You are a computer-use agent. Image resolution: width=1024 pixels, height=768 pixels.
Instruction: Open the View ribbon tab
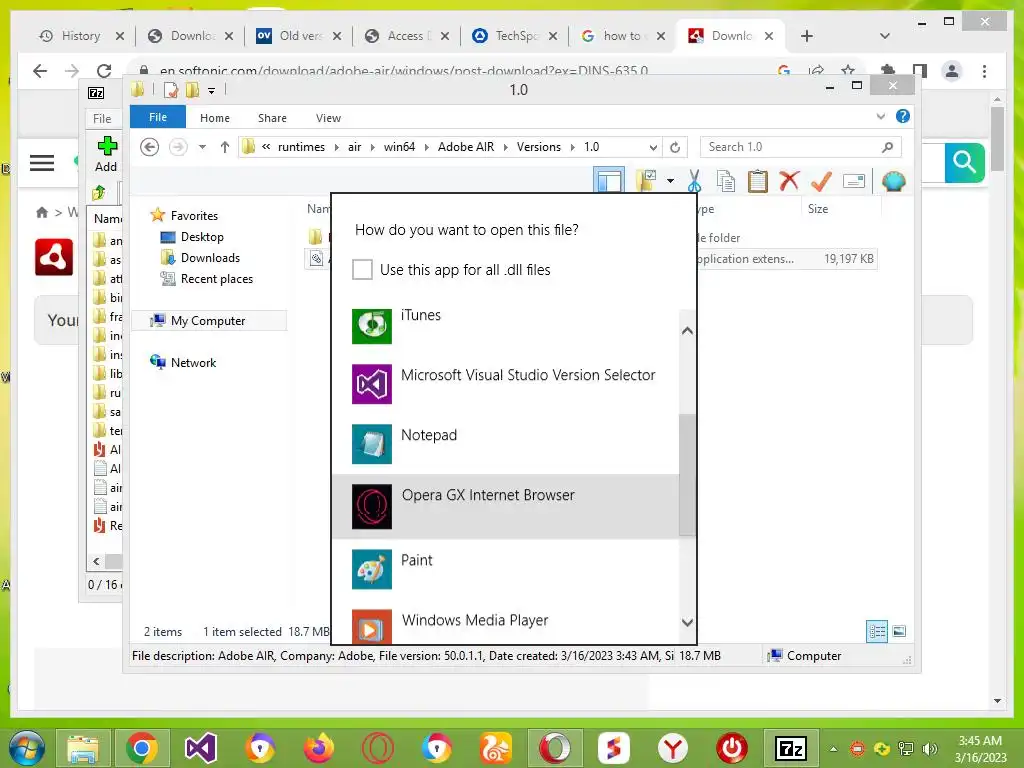coord(328,118)
